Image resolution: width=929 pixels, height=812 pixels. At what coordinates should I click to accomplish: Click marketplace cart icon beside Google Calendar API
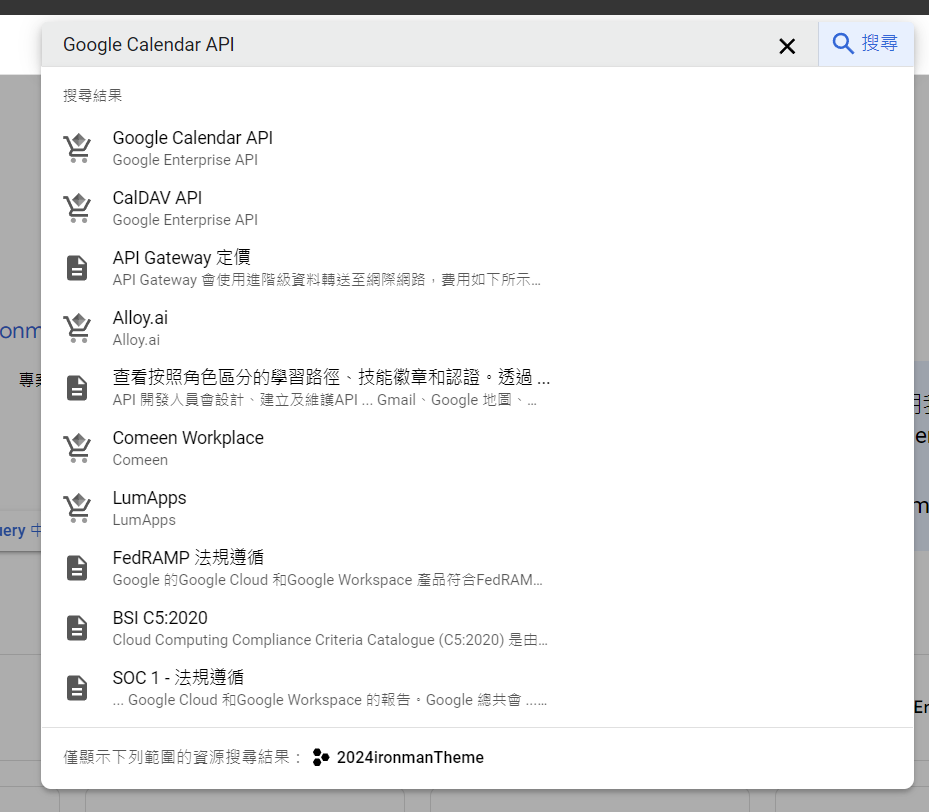77,148
